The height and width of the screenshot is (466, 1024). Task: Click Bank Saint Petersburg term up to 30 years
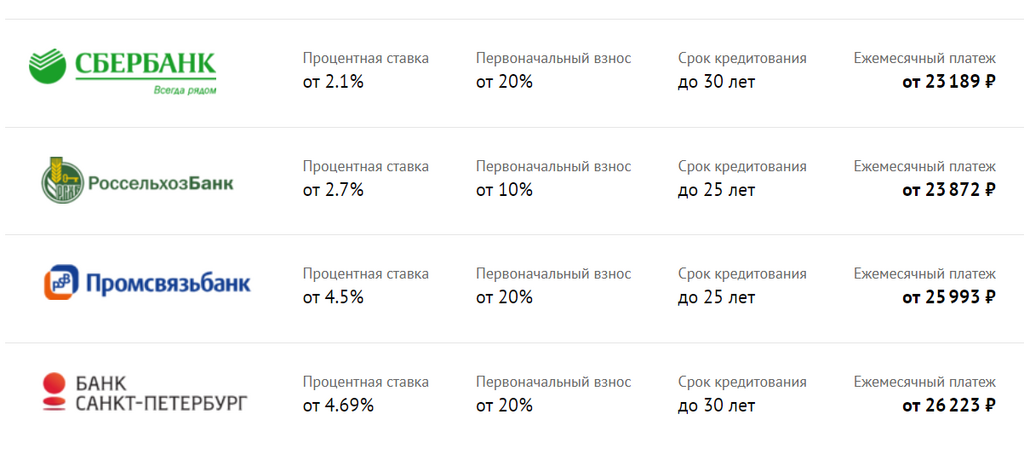(716, 405)
